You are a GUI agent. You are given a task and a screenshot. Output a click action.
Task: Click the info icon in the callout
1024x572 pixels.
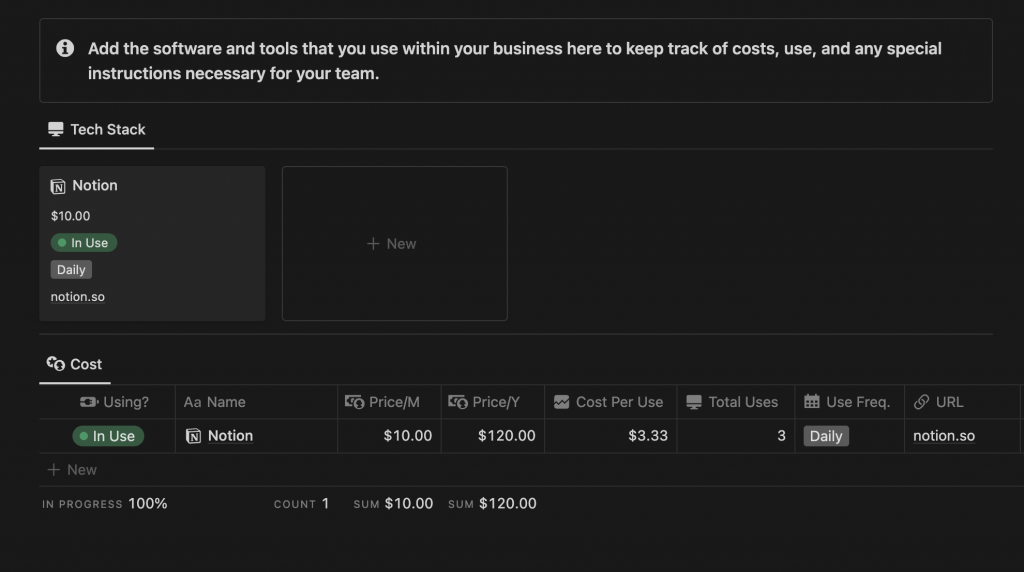[x=65, y=48]
